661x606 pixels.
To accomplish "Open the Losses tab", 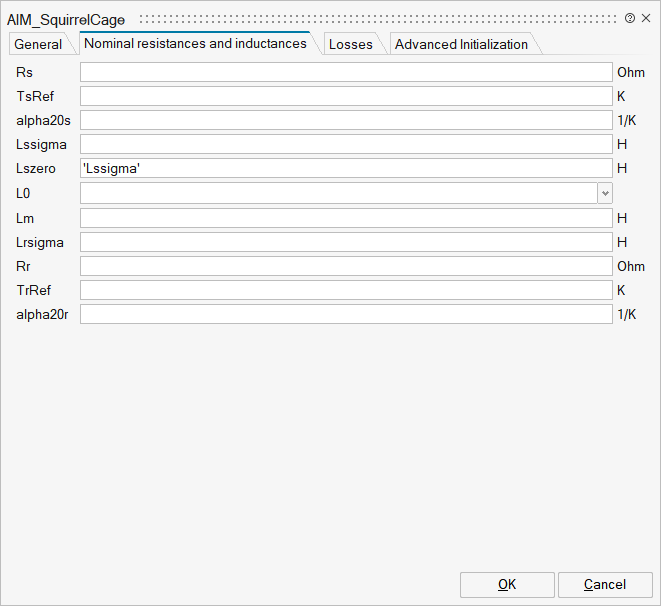I will [350, 44].
